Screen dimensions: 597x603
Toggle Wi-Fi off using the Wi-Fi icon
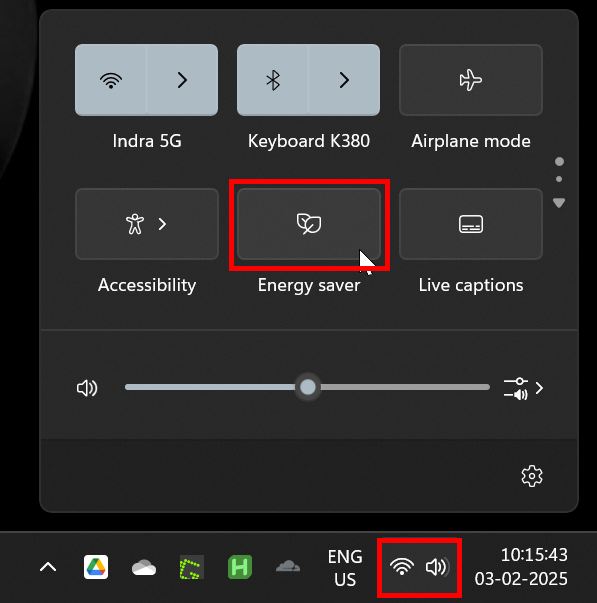[111, 80]
